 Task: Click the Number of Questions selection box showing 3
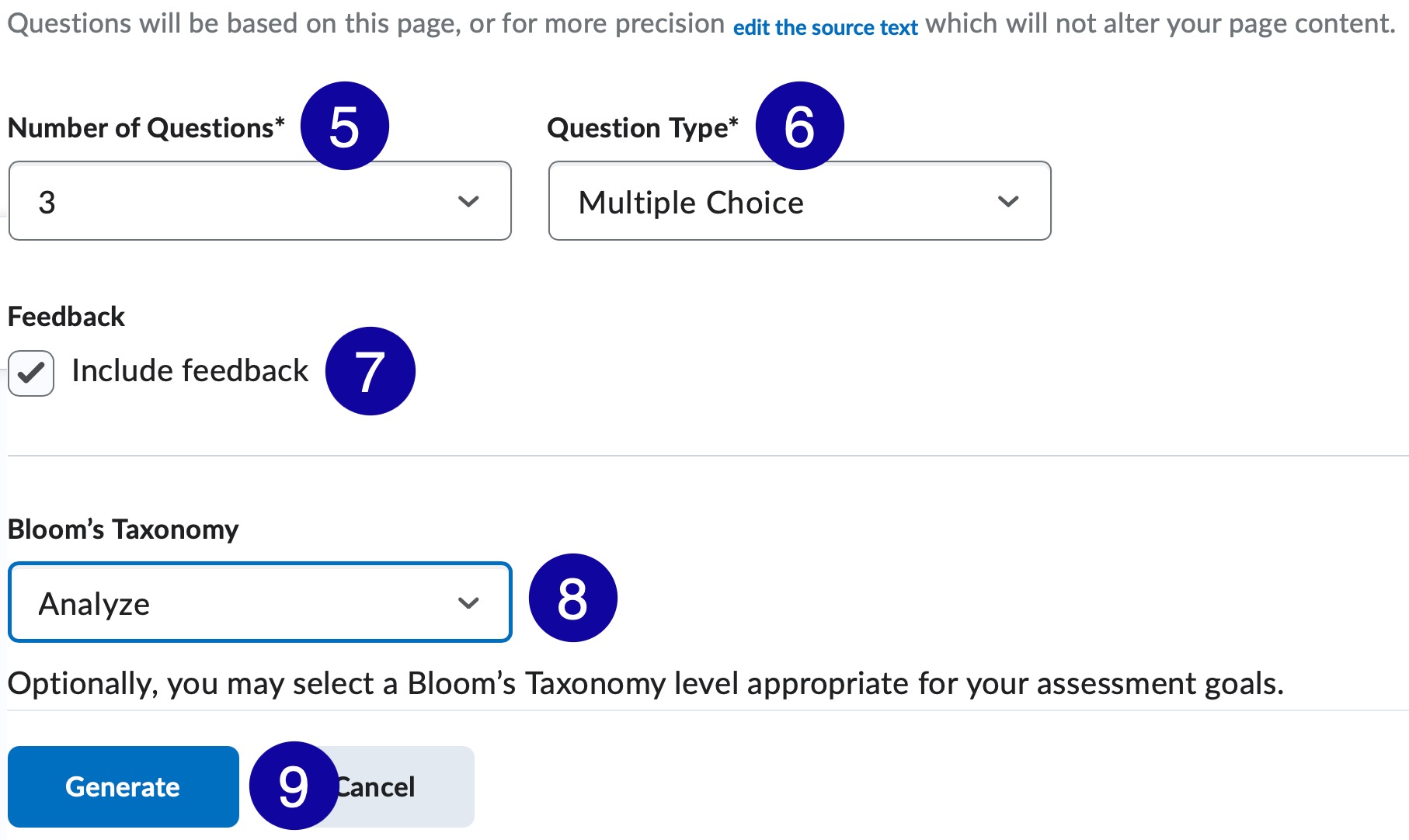tap(259, 201)
